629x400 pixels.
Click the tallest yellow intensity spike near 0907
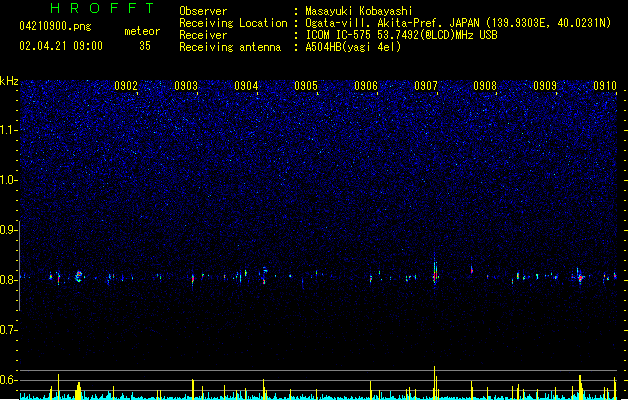click(x=434, y=382)
